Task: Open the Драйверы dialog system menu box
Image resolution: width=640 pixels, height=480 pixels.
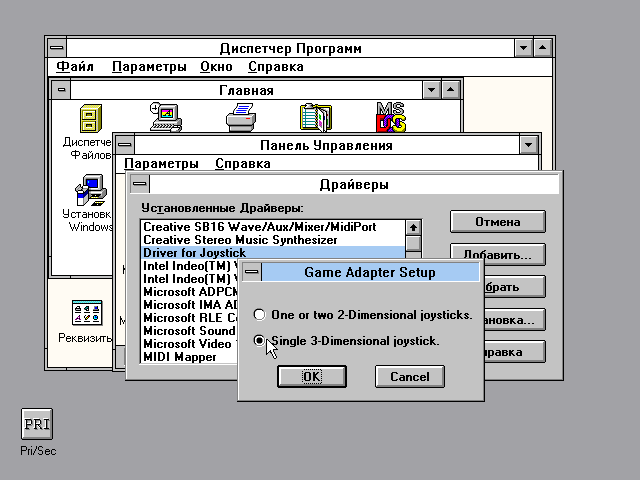Action: point(140,184)
